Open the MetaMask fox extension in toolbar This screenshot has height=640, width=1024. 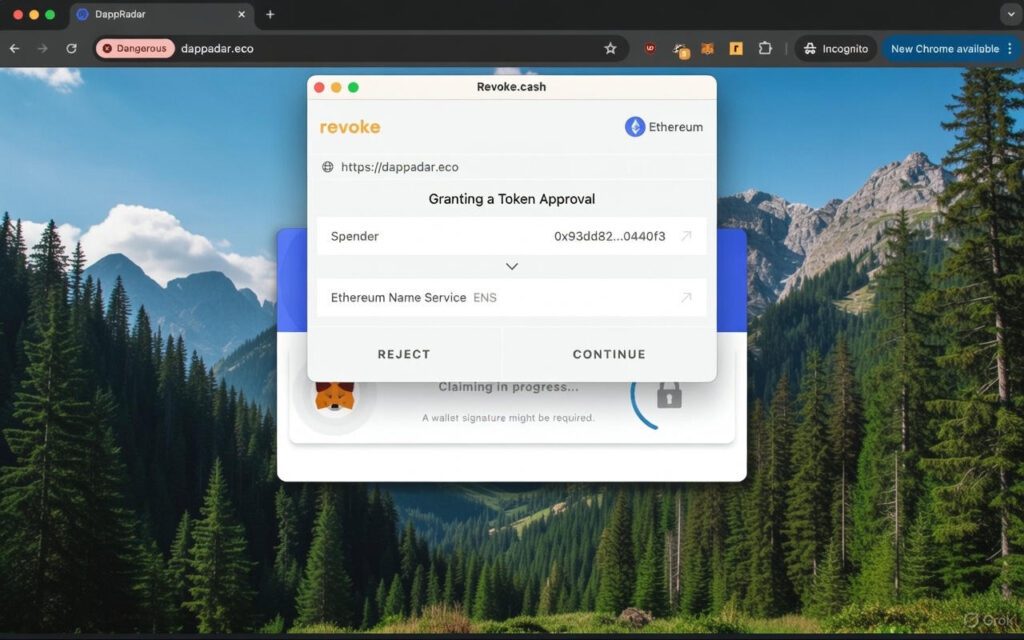(x=707, y=48)
